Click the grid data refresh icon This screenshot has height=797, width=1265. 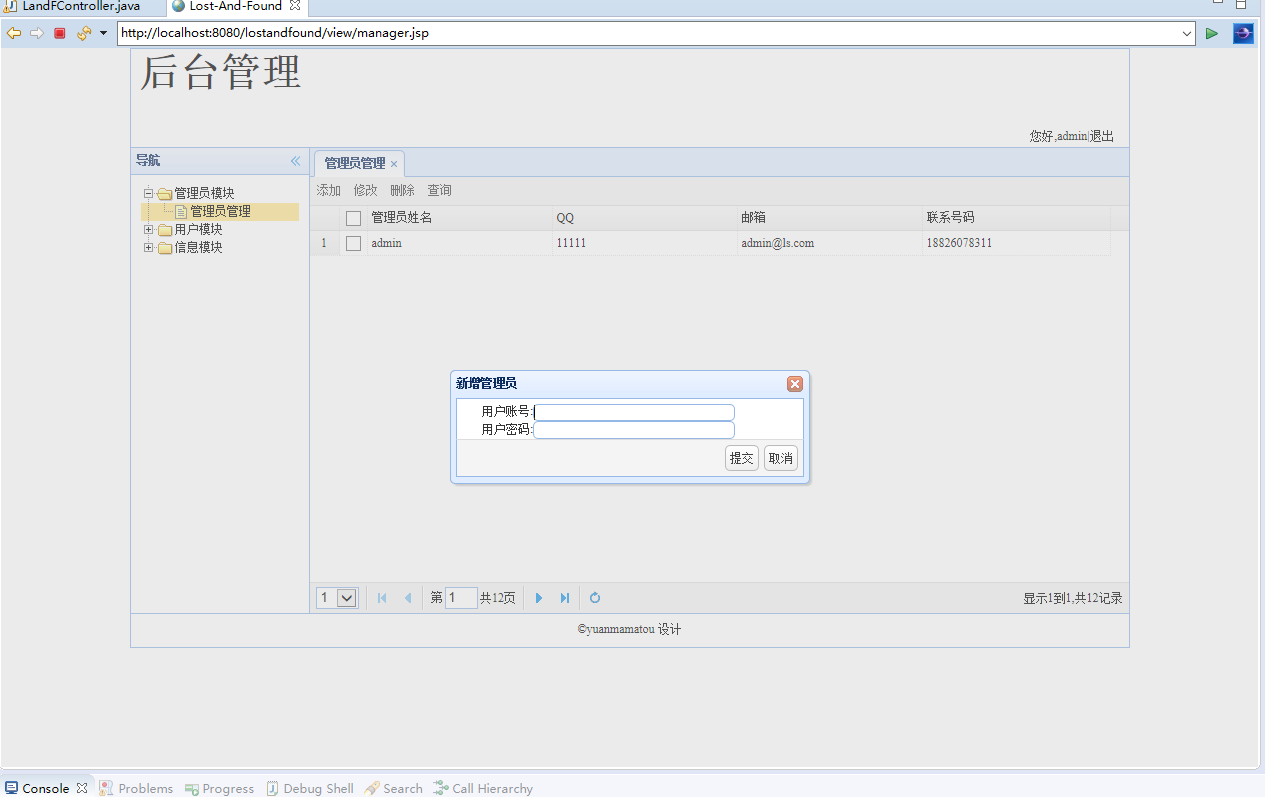click(x=594, y=597)
